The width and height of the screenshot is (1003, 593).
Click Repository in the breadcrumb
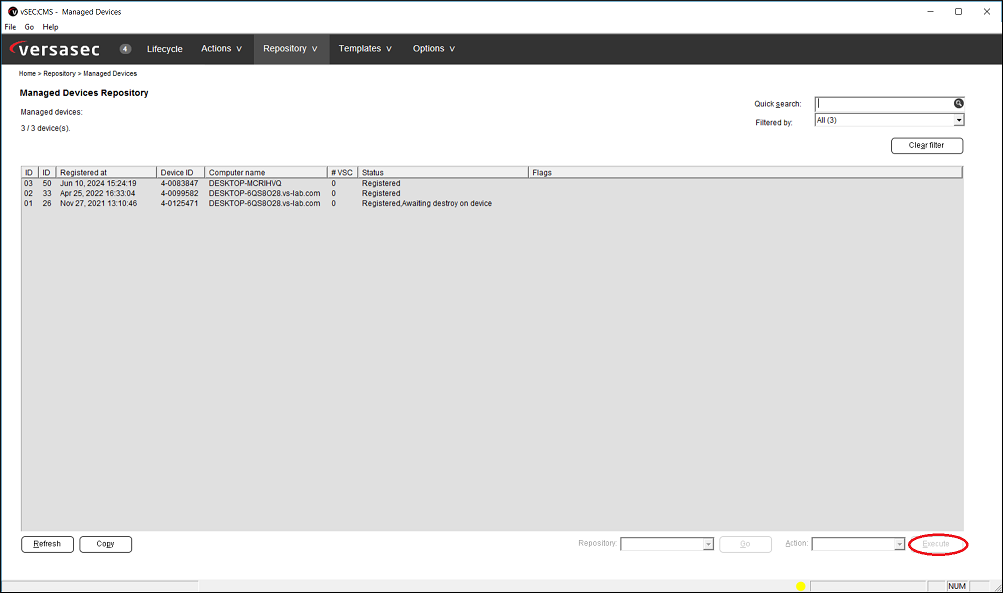tap(59, 74)
